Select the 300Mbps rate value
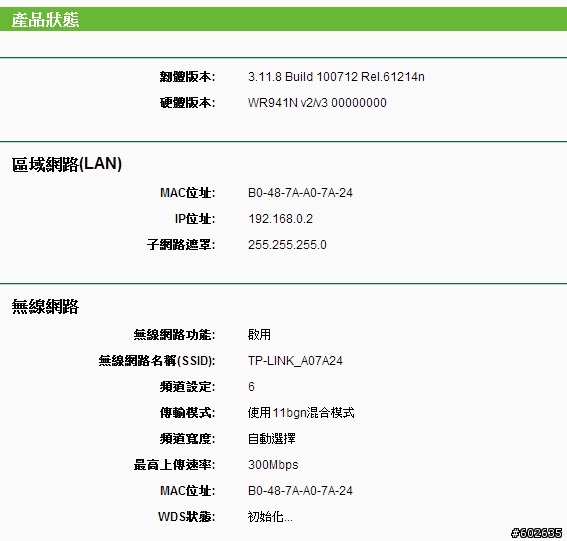567x541 pixels. [273, 465]
